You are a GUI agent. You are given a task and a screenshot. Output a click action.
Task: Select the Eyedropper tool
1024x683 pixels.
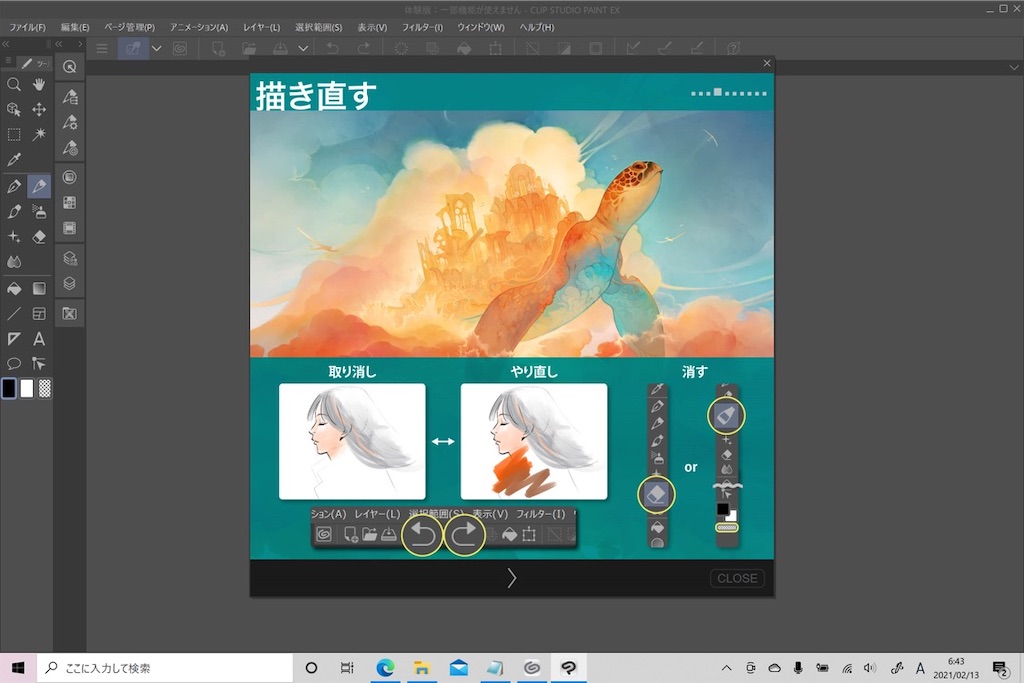coord(14,159)
